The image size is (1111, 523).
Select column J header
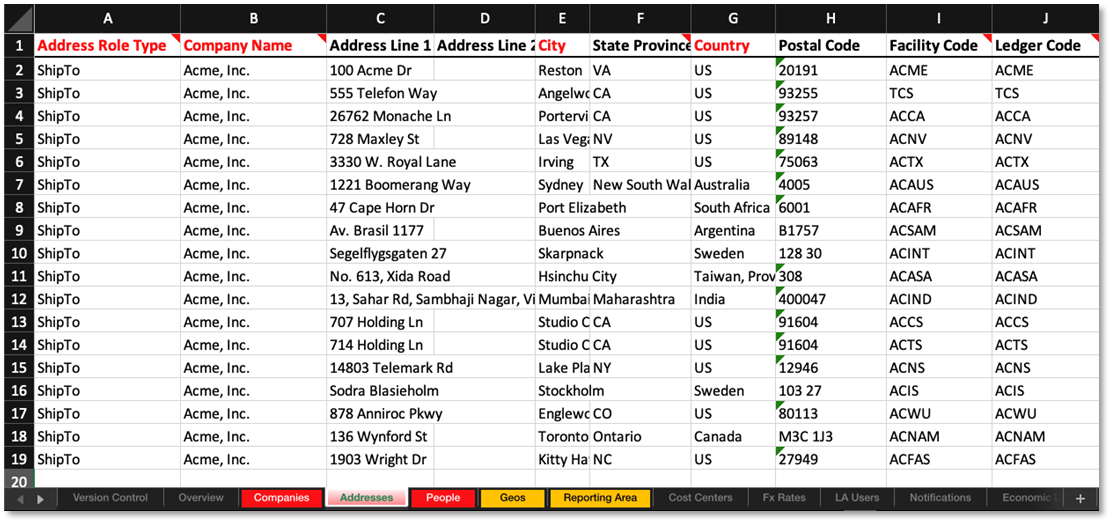click(x=1045, y=19)
